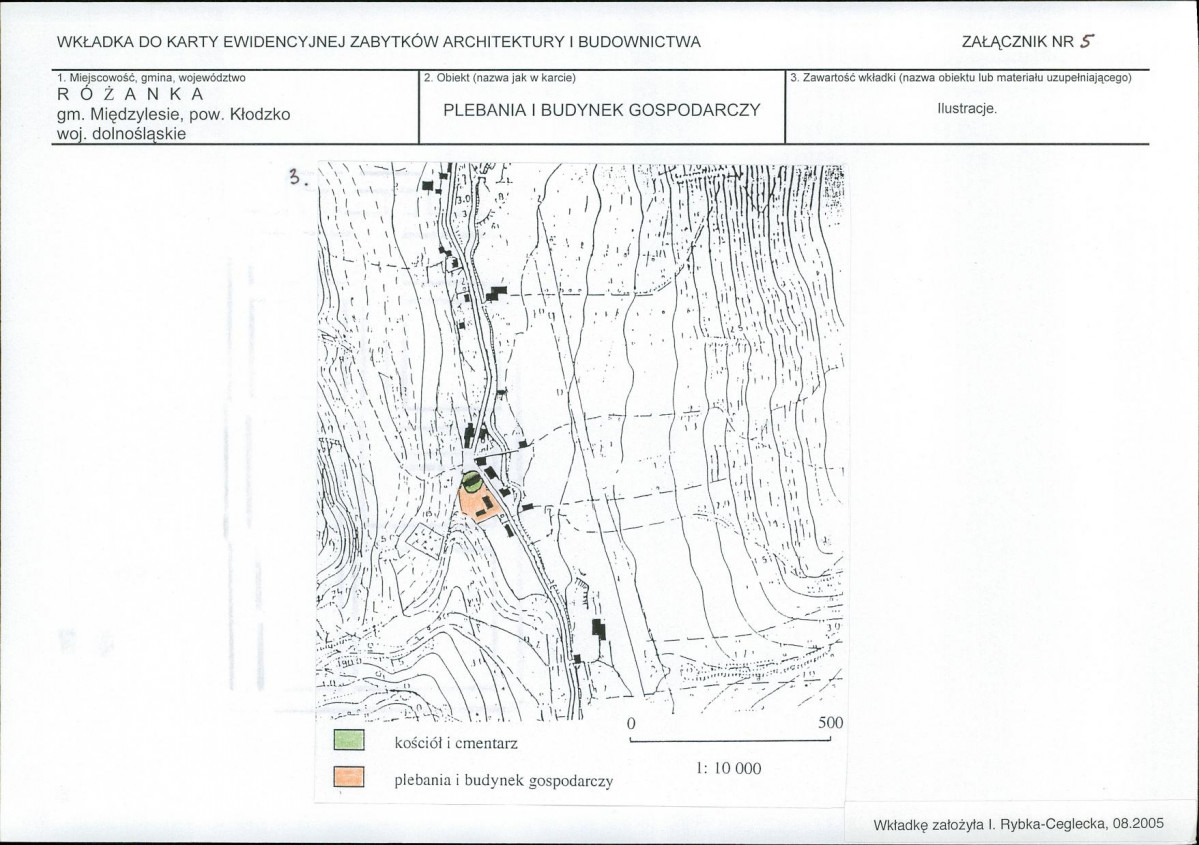Click the 'PLEBANIA I BUDYNEK GOSPODARCZY' object title
This screenshot has width=1199, height=845.
tap(602, 110)
